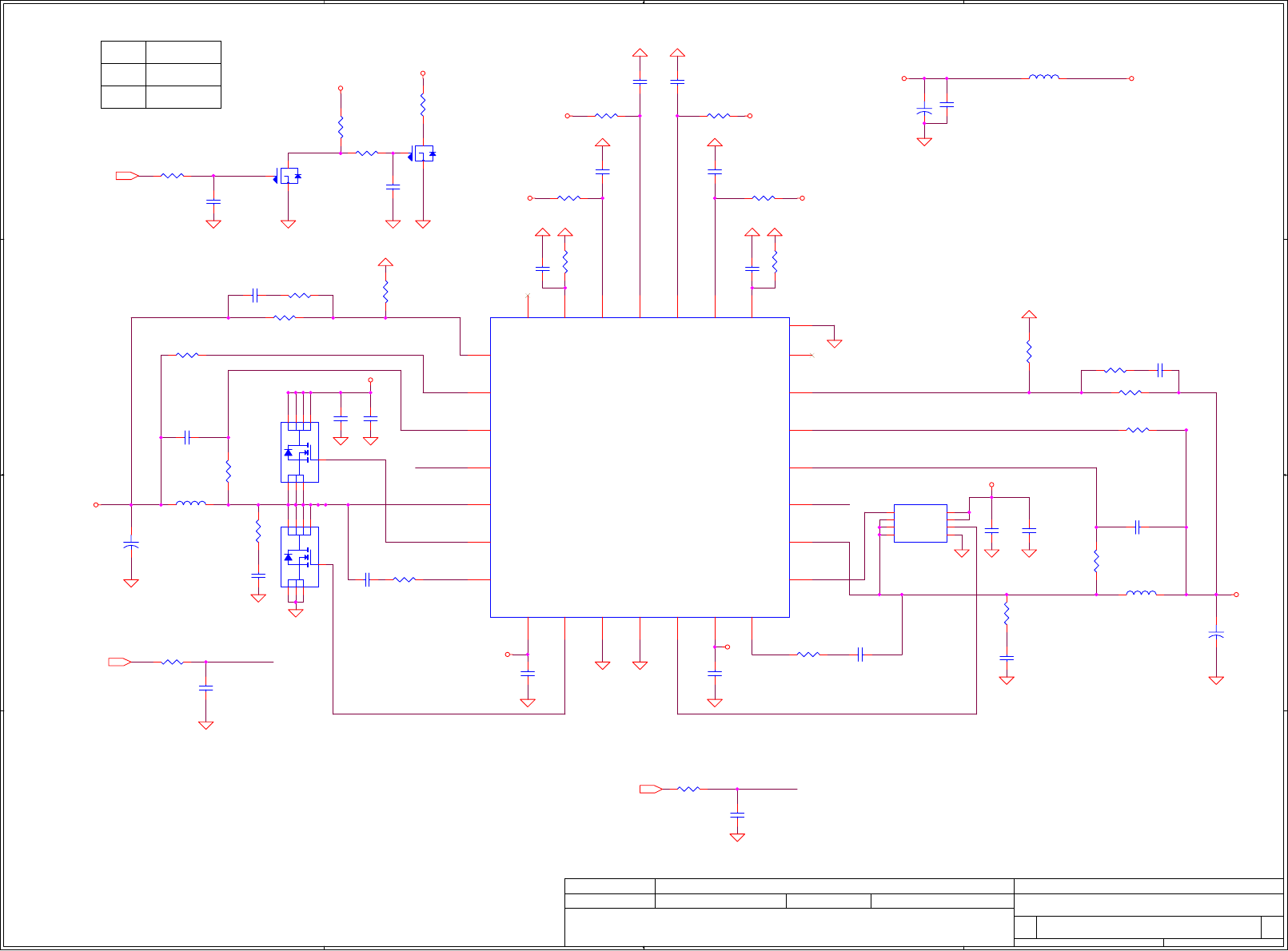Select the polarized capacitor in top-right filter
The width and height of the screenshot is (1288, 951).
tap(924, 111)
